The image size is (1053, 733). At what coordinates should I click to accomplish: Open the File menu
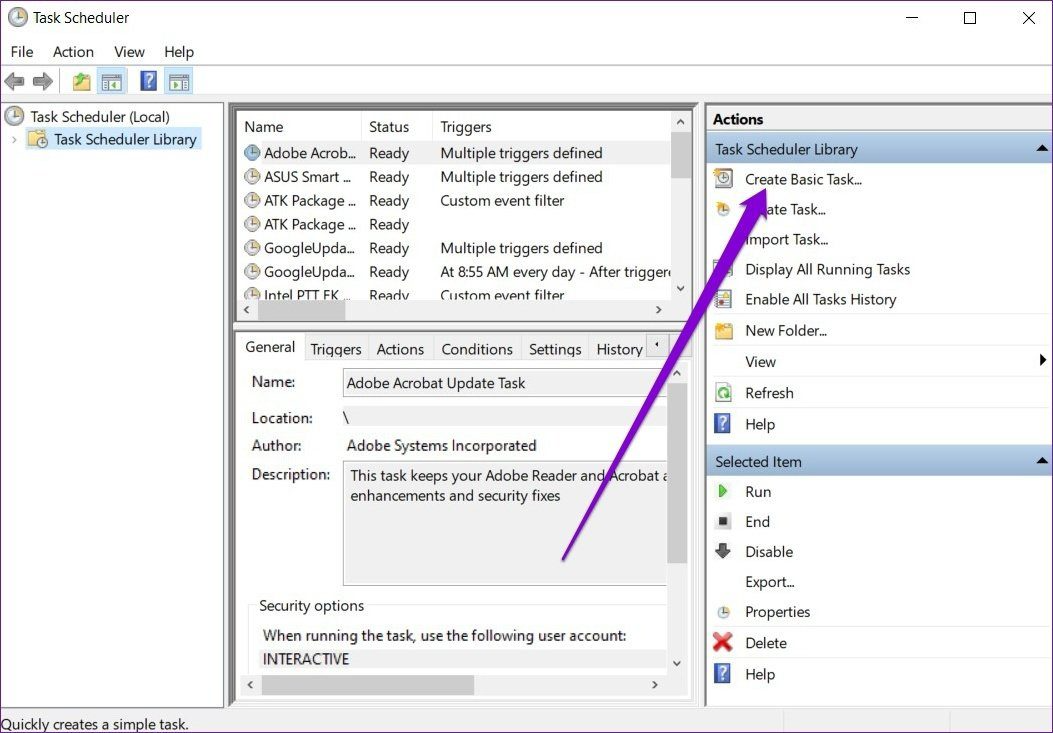pyautogui.click(x=22, y=52)
